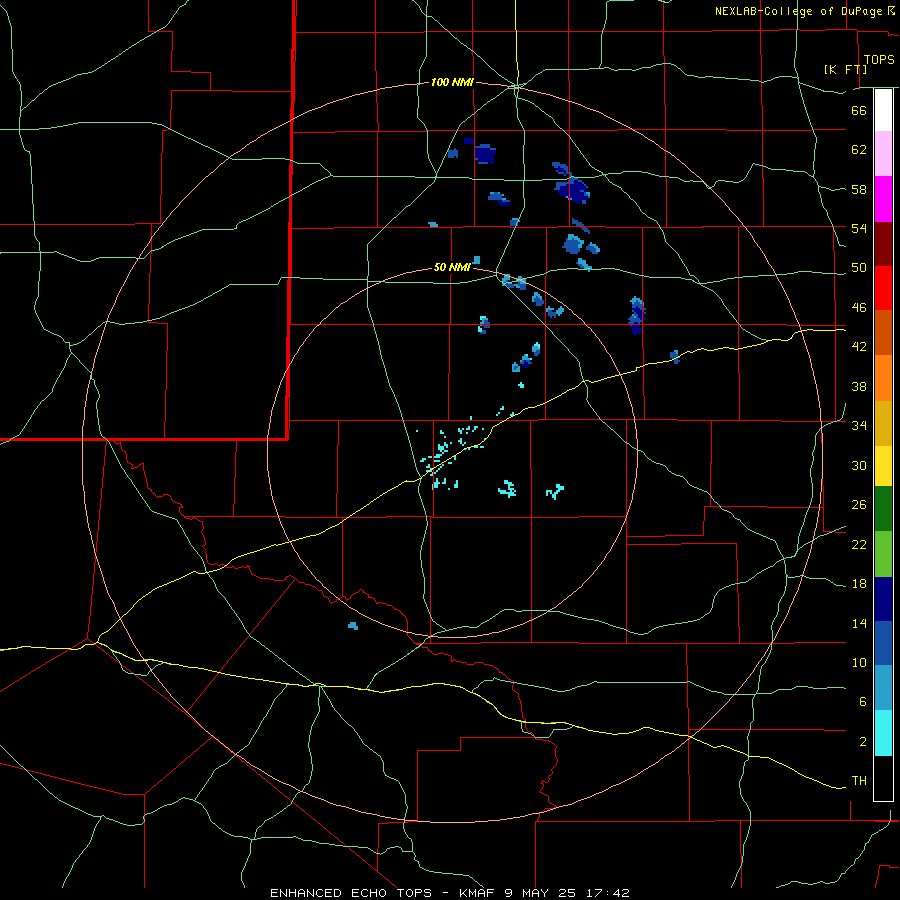Select the light blue legend swatch
Image resolution: width=900 pixels, height=900 pixels.
pos(883,688)
